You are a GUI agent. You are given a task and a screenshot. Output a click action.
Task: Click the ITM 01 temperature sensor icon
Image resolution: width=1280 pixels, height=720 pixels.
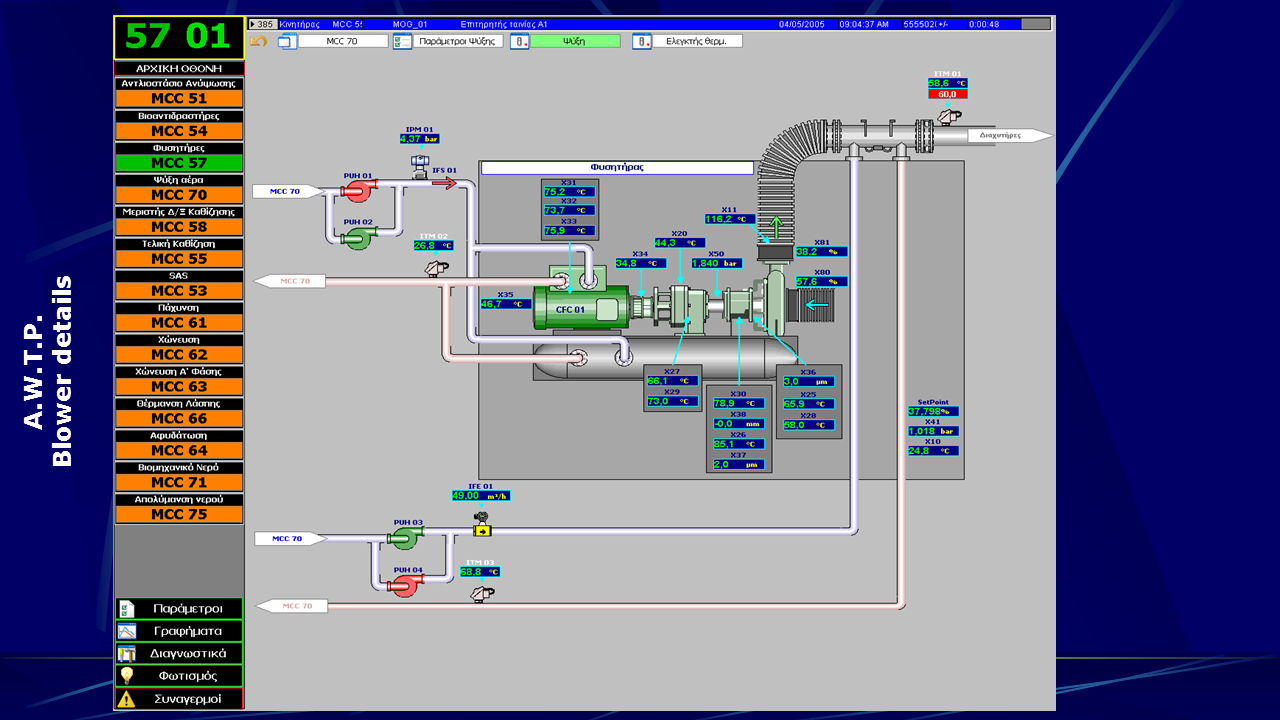coord(947,116)
